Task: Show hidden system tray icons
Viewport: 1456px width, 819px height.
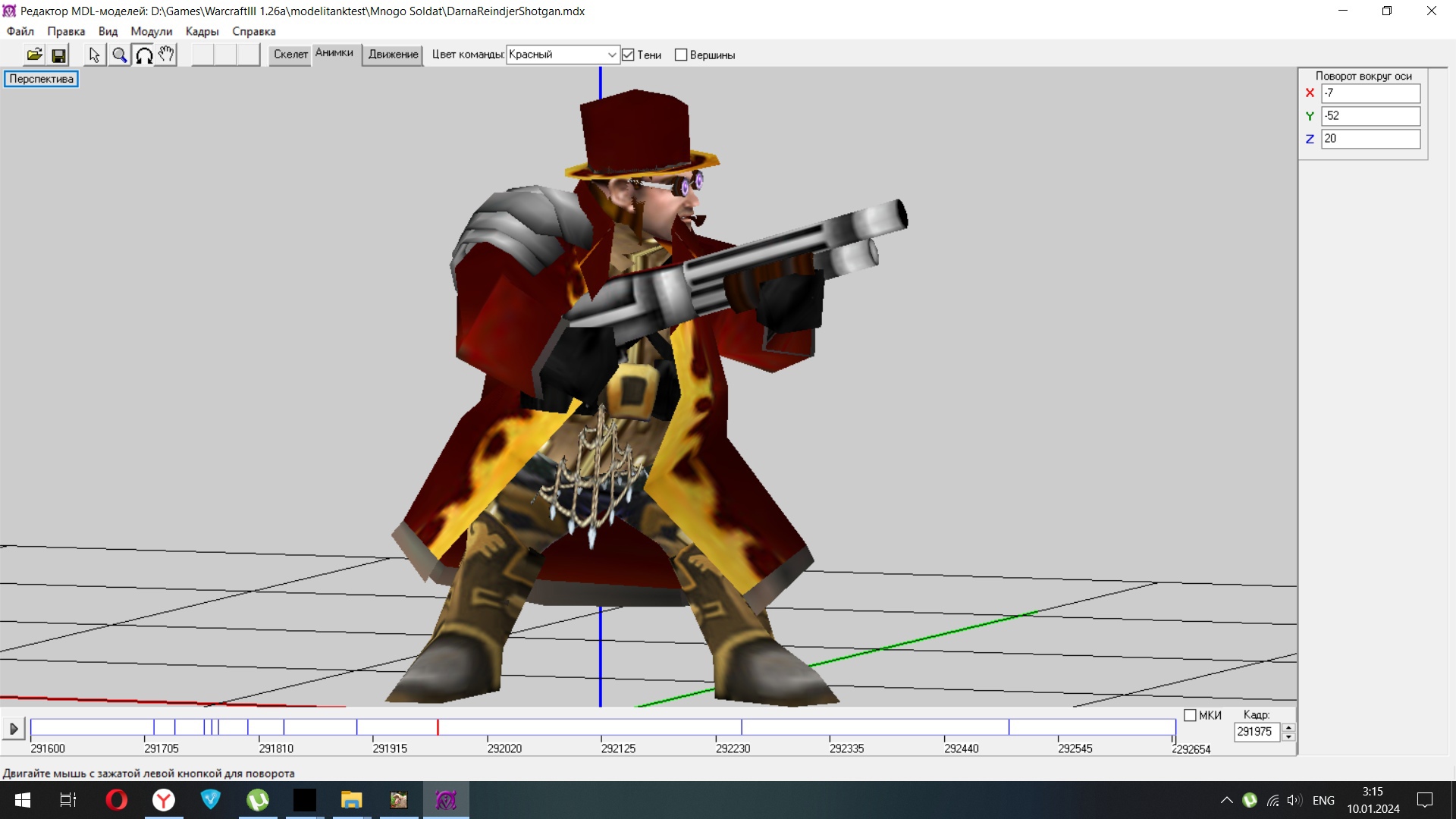Action: coord(1226,800)
